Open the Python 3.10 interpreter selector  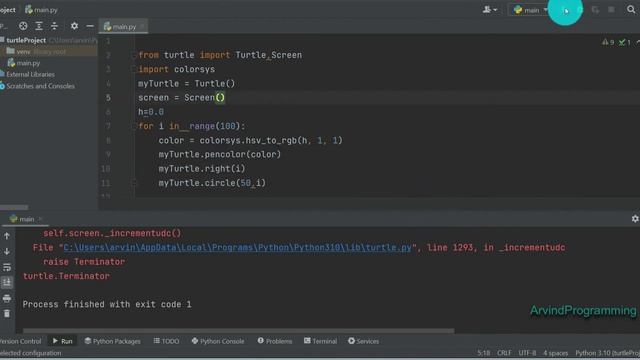click(607, 353)
